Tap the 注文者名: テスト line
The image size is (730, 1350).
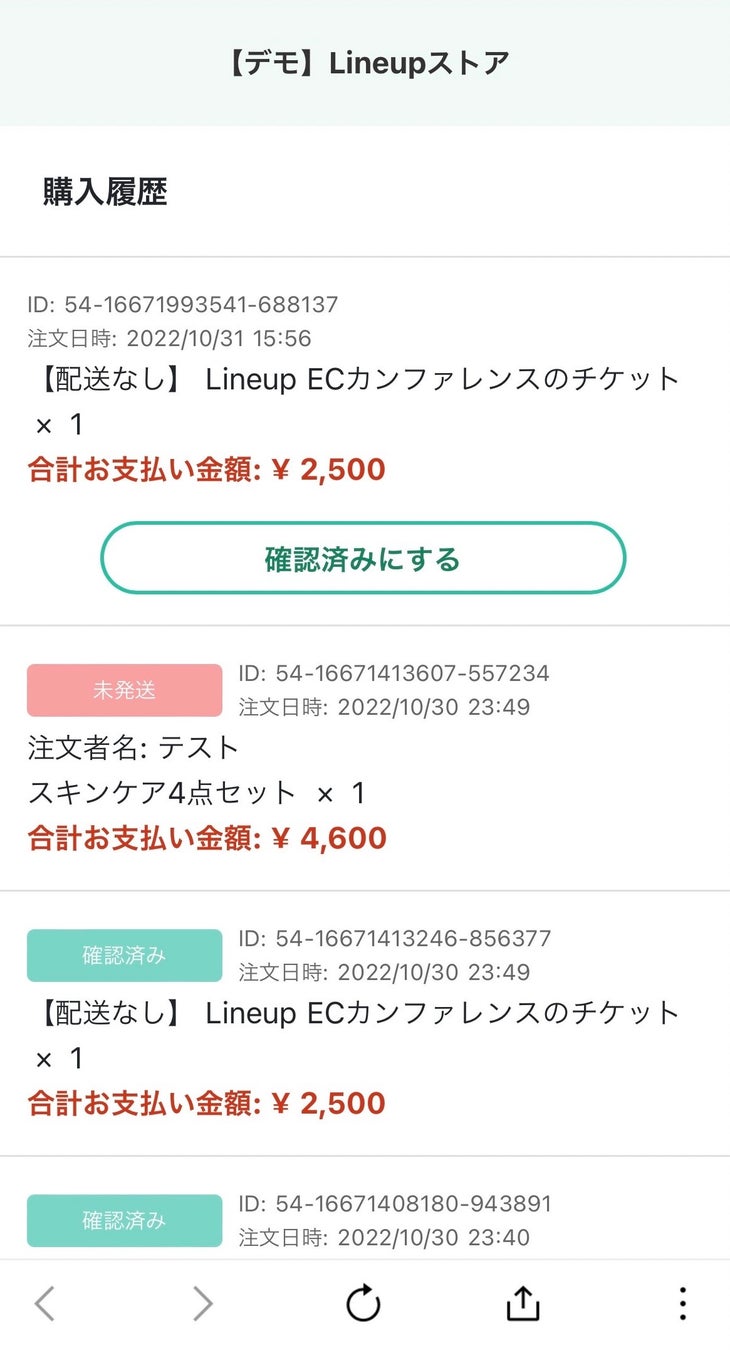[x=134, y=747]
